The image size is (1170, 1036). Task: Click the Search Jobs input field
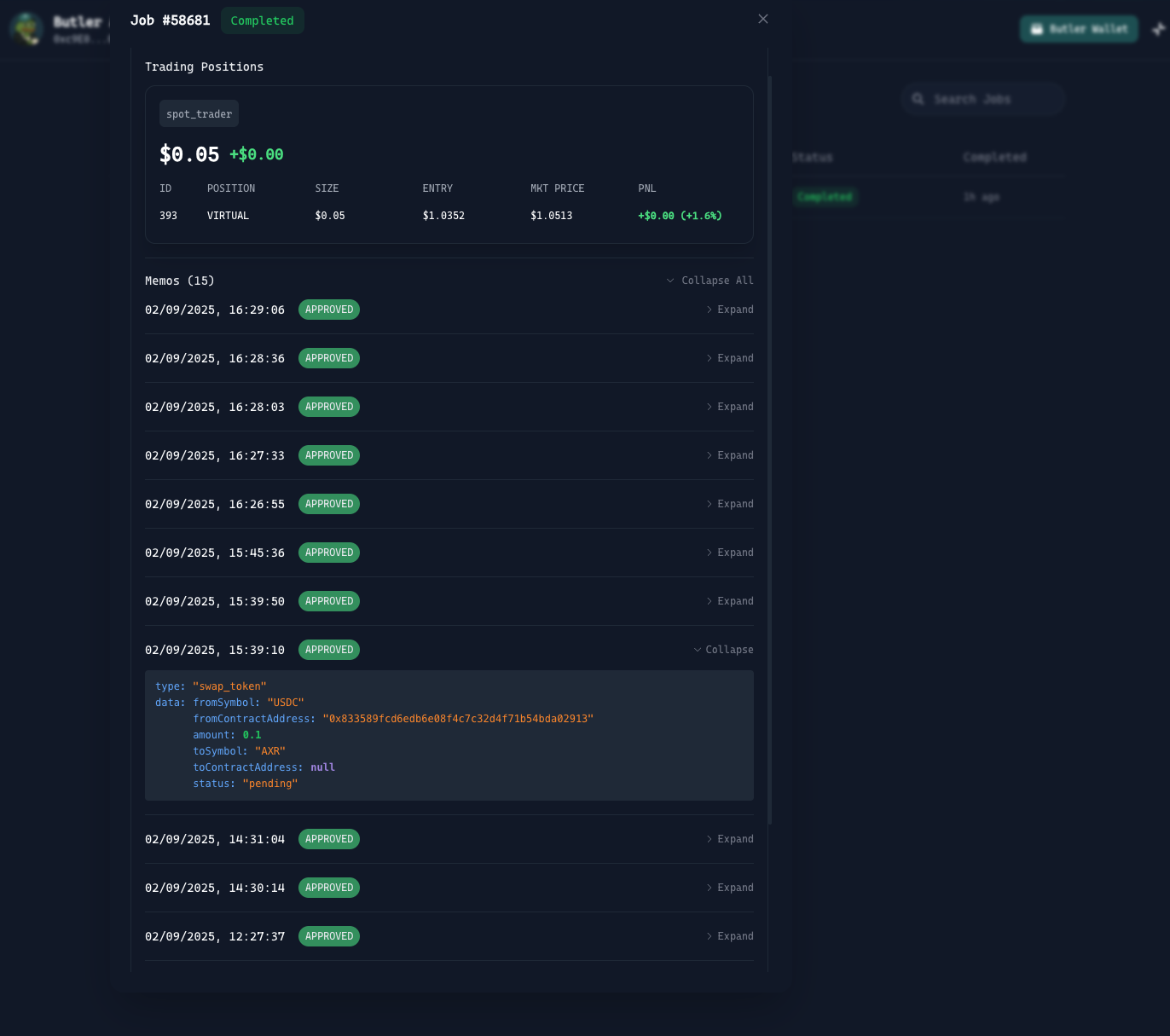(x=983, y=99)
